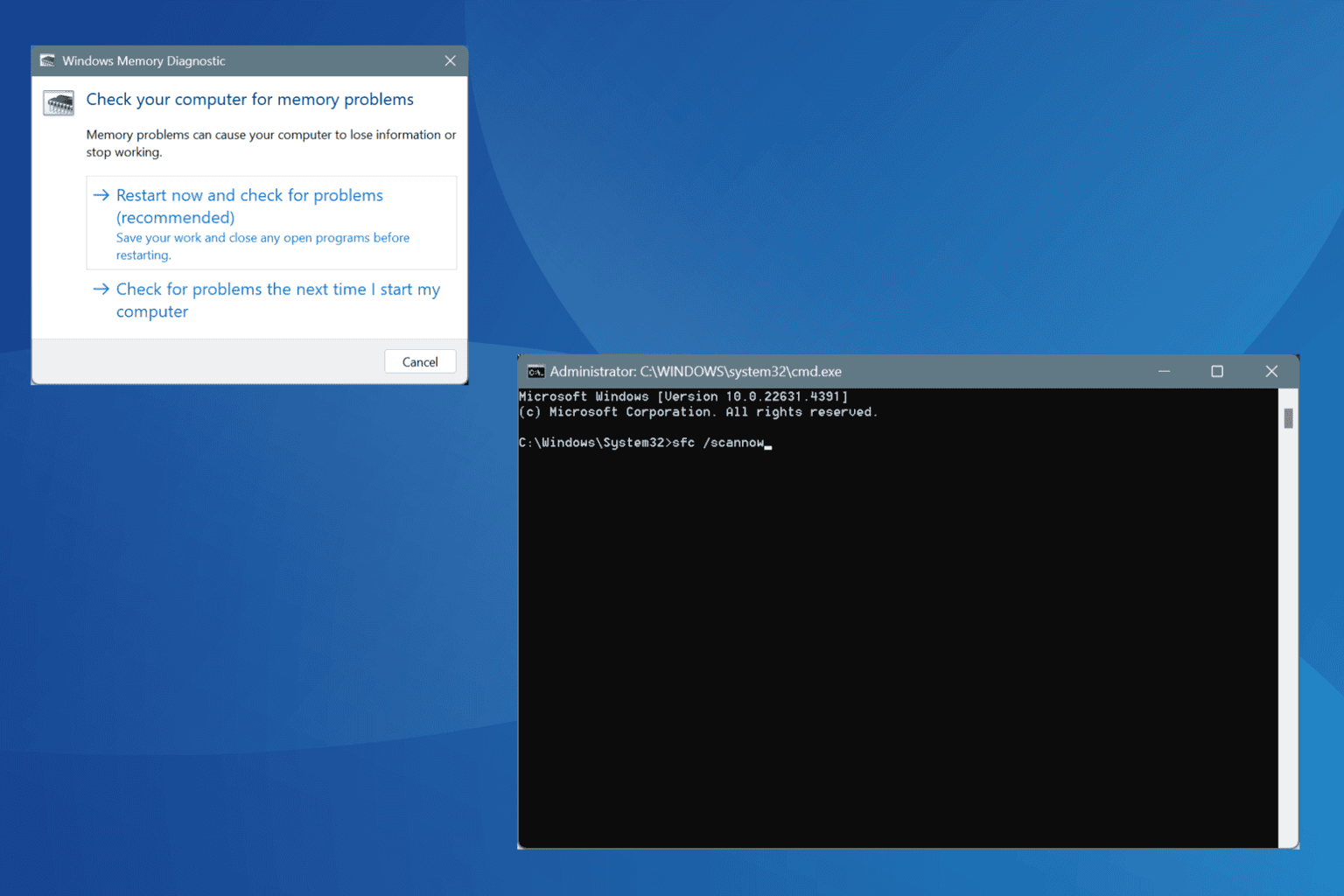Close the Windows Memory Diagnostic dialog
This screenshot has height=896, width=1344.
tap(450, 60)
